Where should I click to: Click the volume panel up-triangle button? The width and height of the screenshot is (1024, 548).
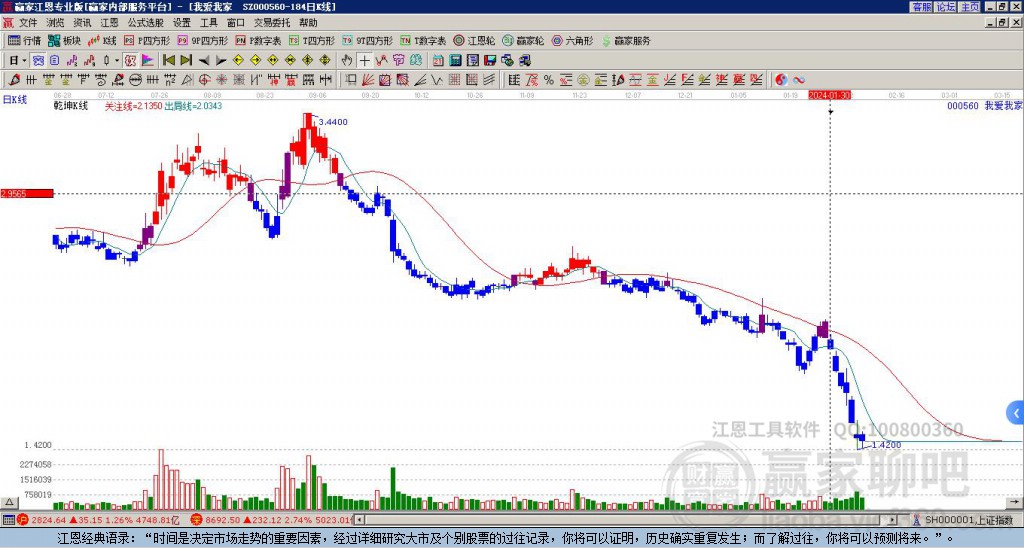[x=8, y=502]
